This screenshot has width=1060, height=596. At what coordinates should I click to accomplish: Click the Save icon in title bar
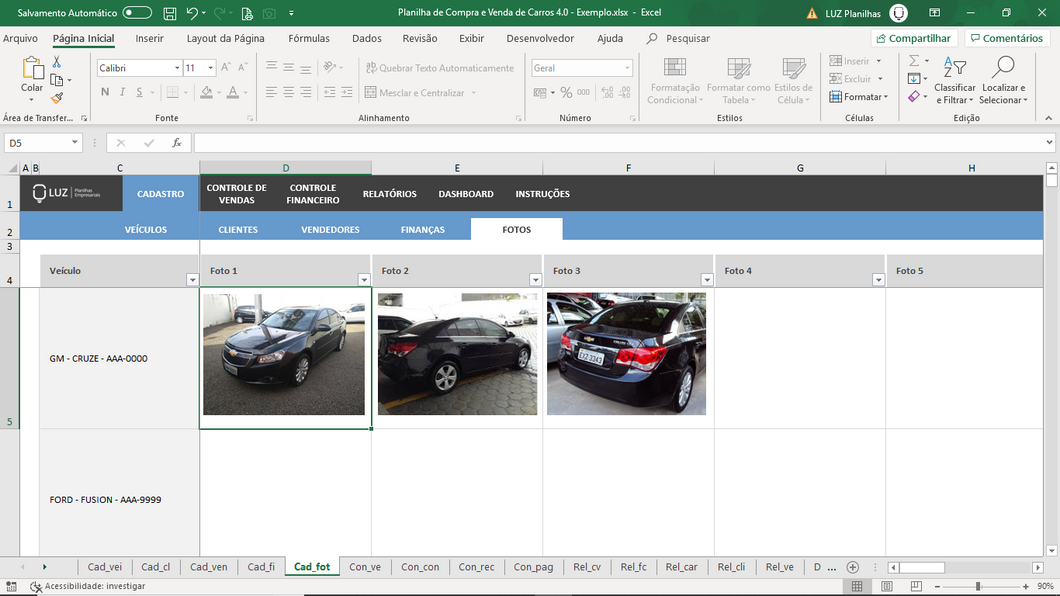click(170, 13)
